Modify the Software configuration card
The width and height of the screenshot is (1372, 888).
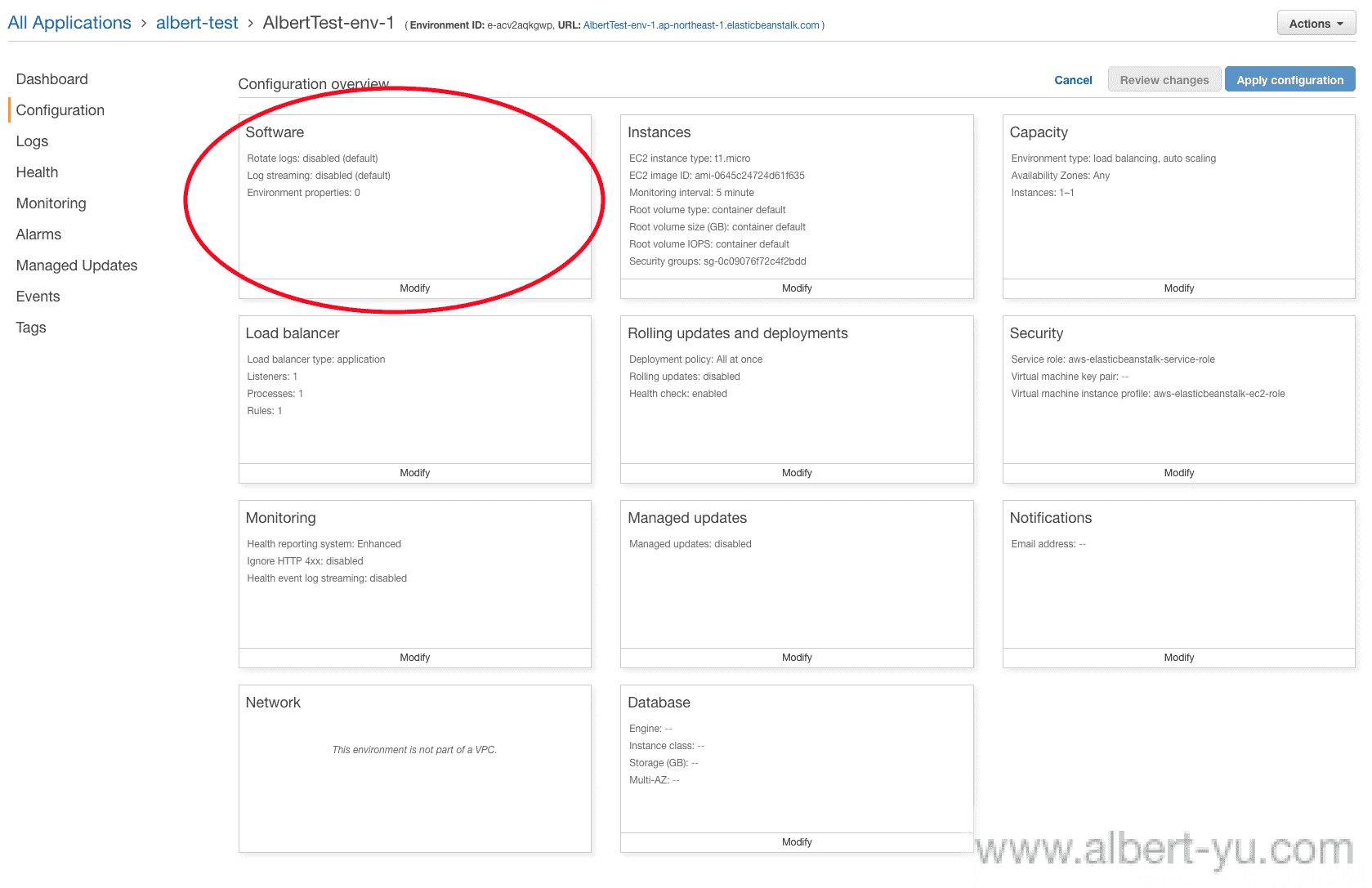[415, 288]
